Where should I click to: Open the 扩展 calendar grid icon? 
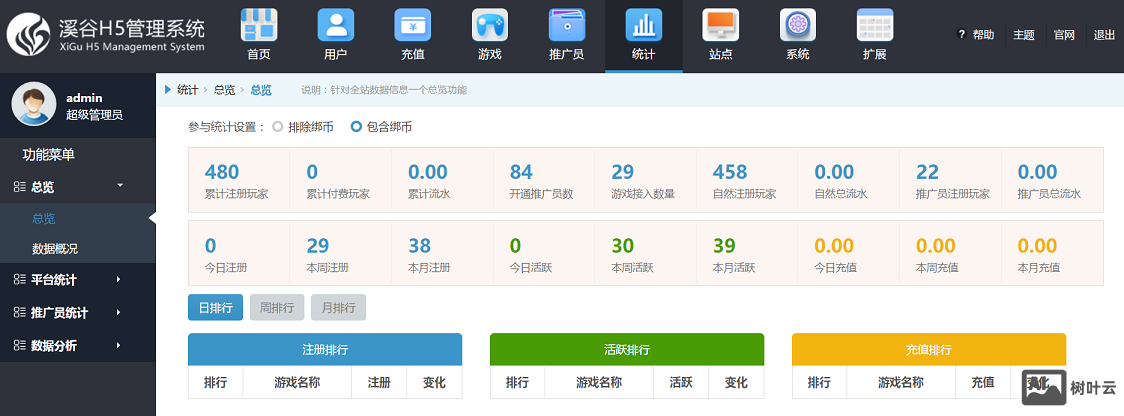coord(875,25)
